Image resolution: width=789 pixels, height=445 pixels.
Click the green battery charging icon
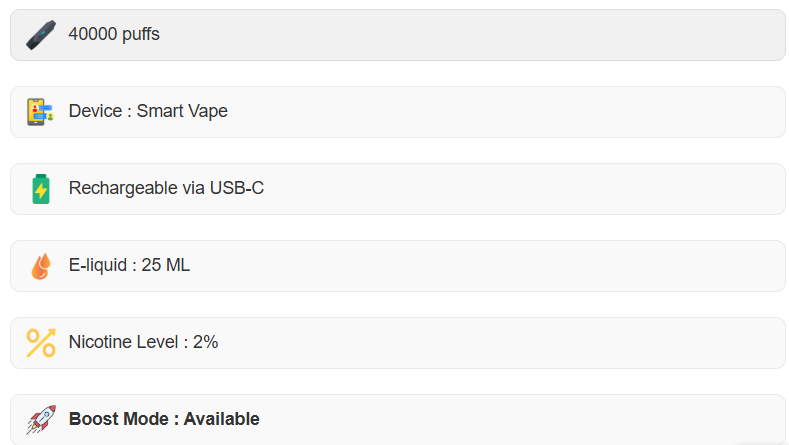(x=41, y=189)
